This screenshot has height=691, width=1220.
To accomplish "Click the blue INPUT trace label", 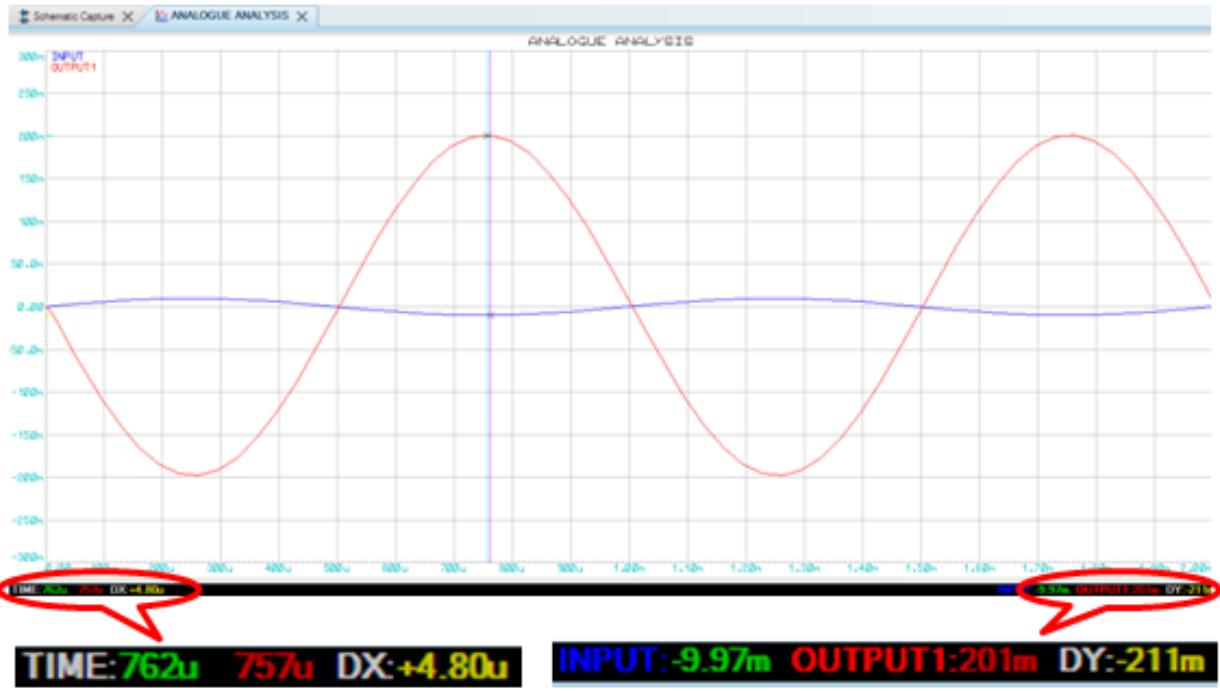I will tap(66, 57).
